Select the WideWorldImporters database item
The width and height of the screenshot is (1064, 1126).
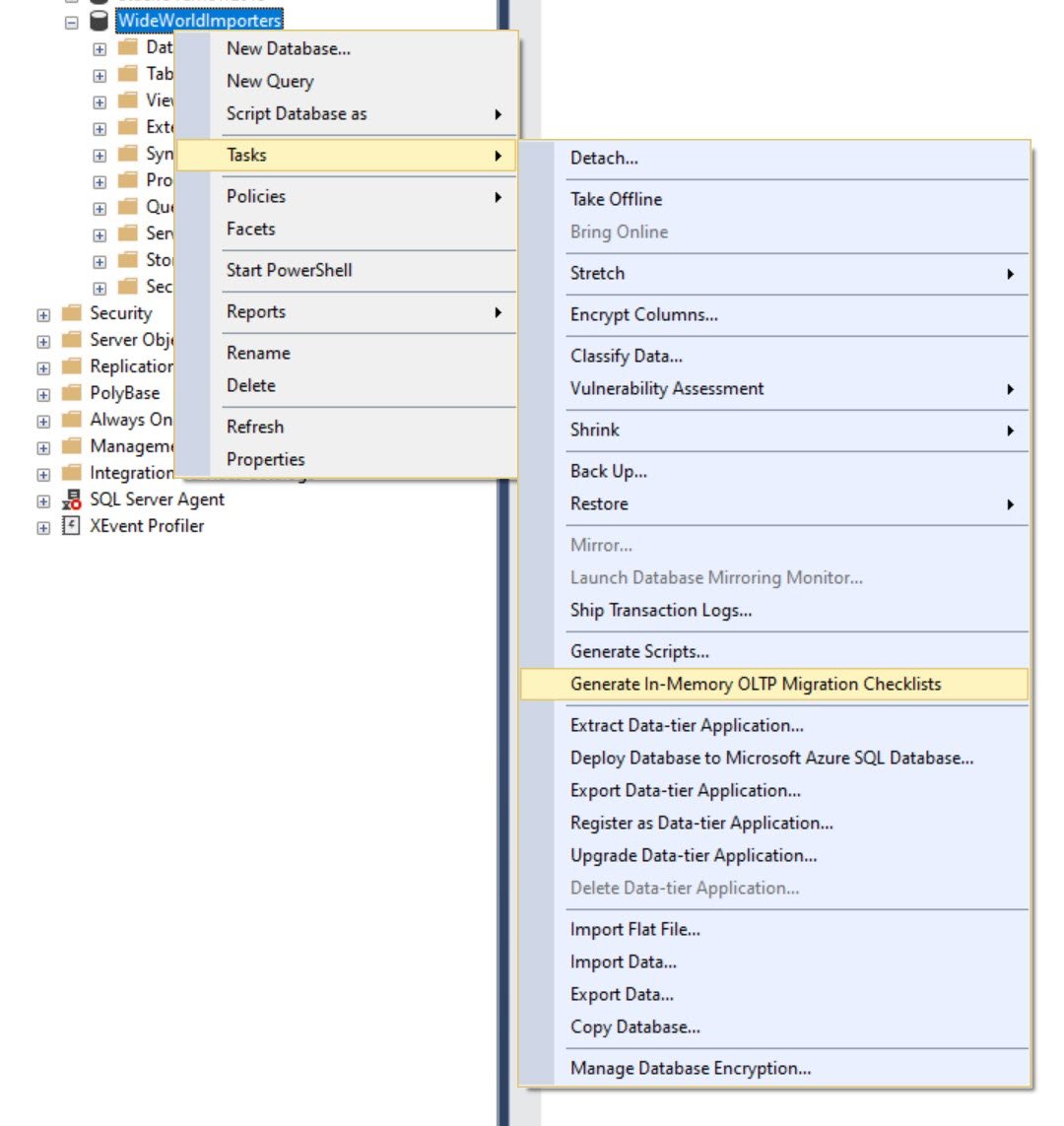200,20
